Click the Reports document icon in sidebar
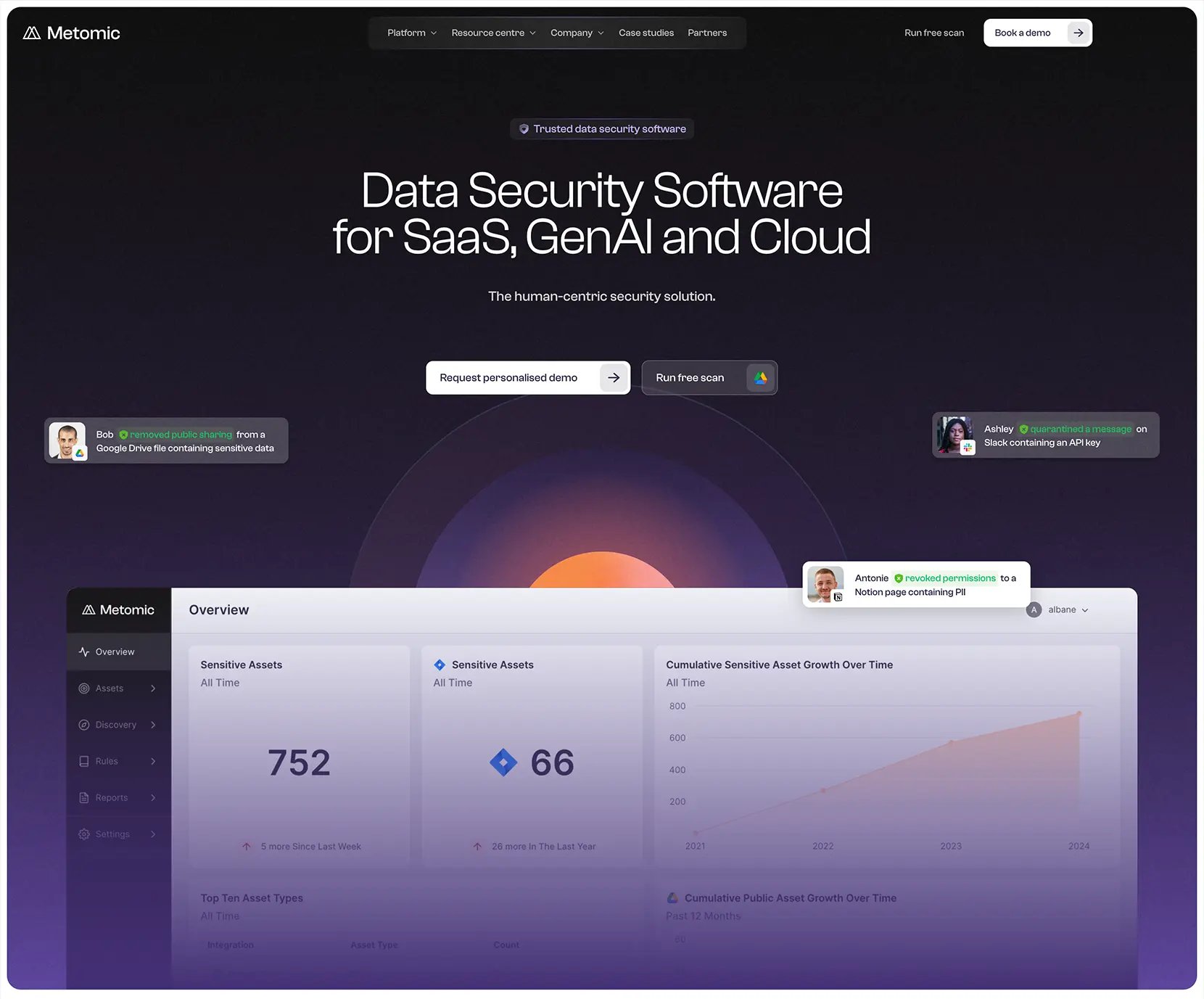The width and height of the screenshot is (1204, 999). pyautogui.click(x=84, y=798)
